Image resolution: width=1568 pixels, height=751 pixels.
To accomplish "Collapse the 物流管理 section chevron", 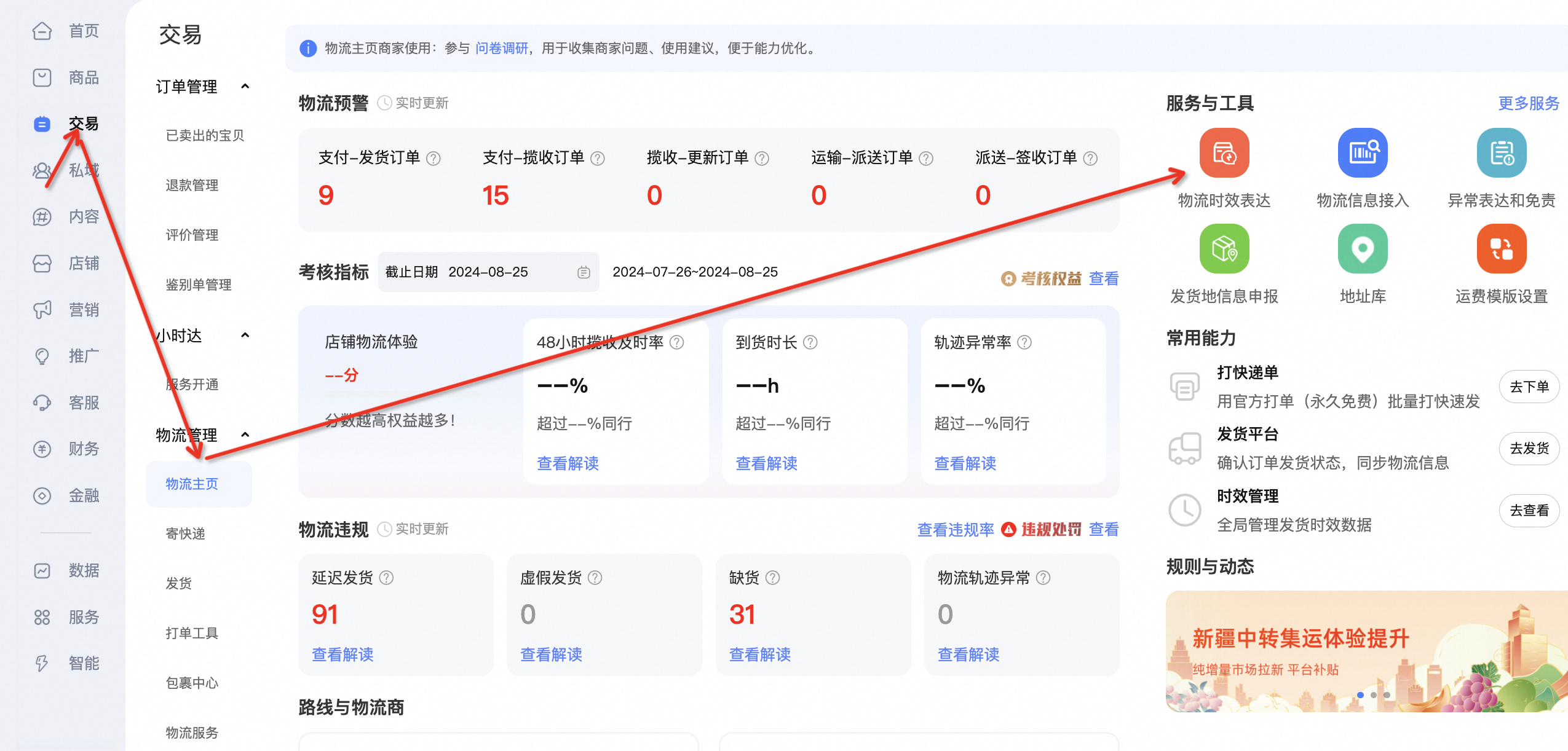I will pyautogui.click(x=245, y=435).
